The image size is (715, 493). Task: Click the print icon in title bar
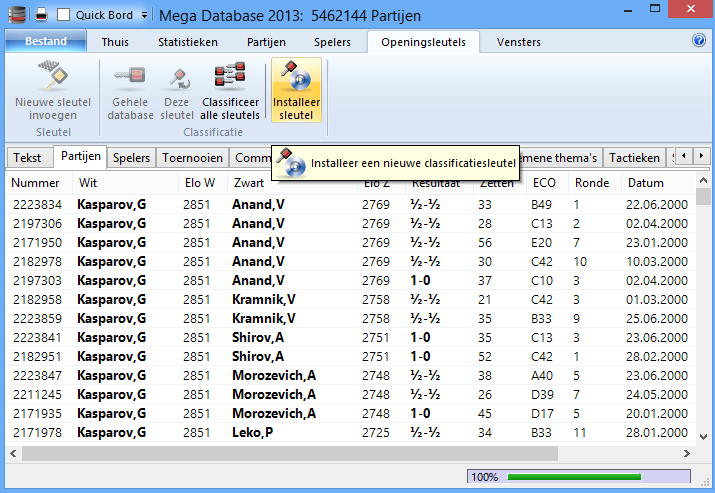pos(41,15)
